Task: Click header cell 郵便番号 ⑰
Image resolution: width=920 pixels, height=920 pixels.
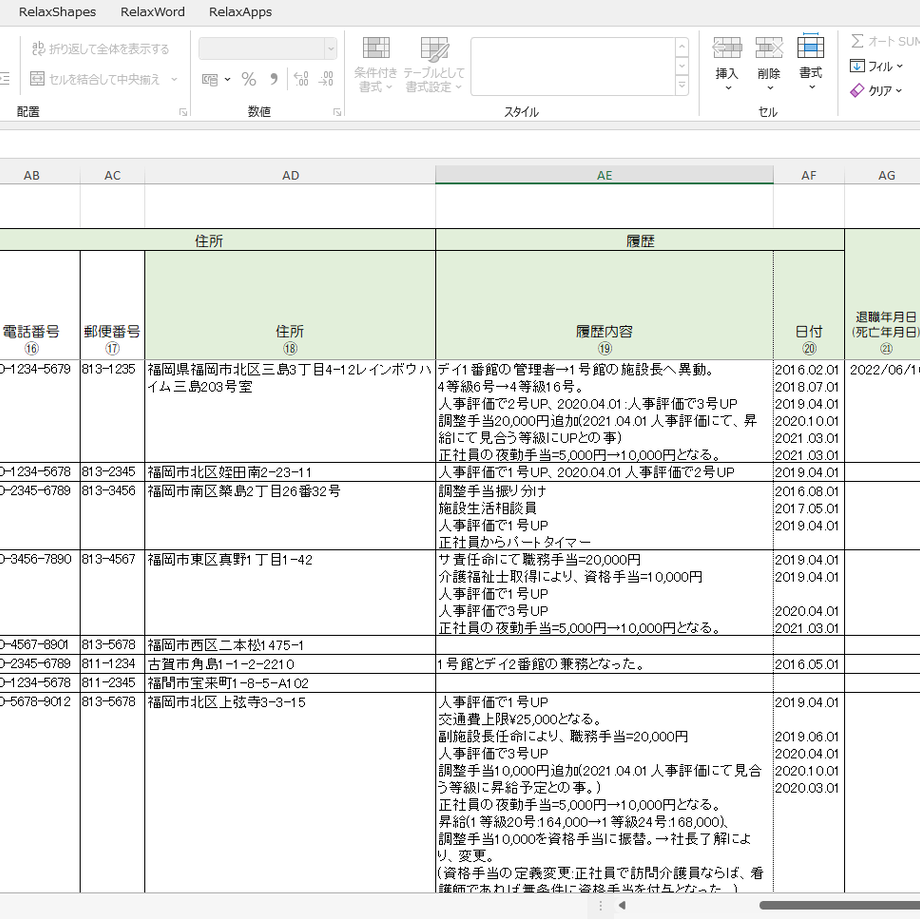Action: tap(112, 305)
